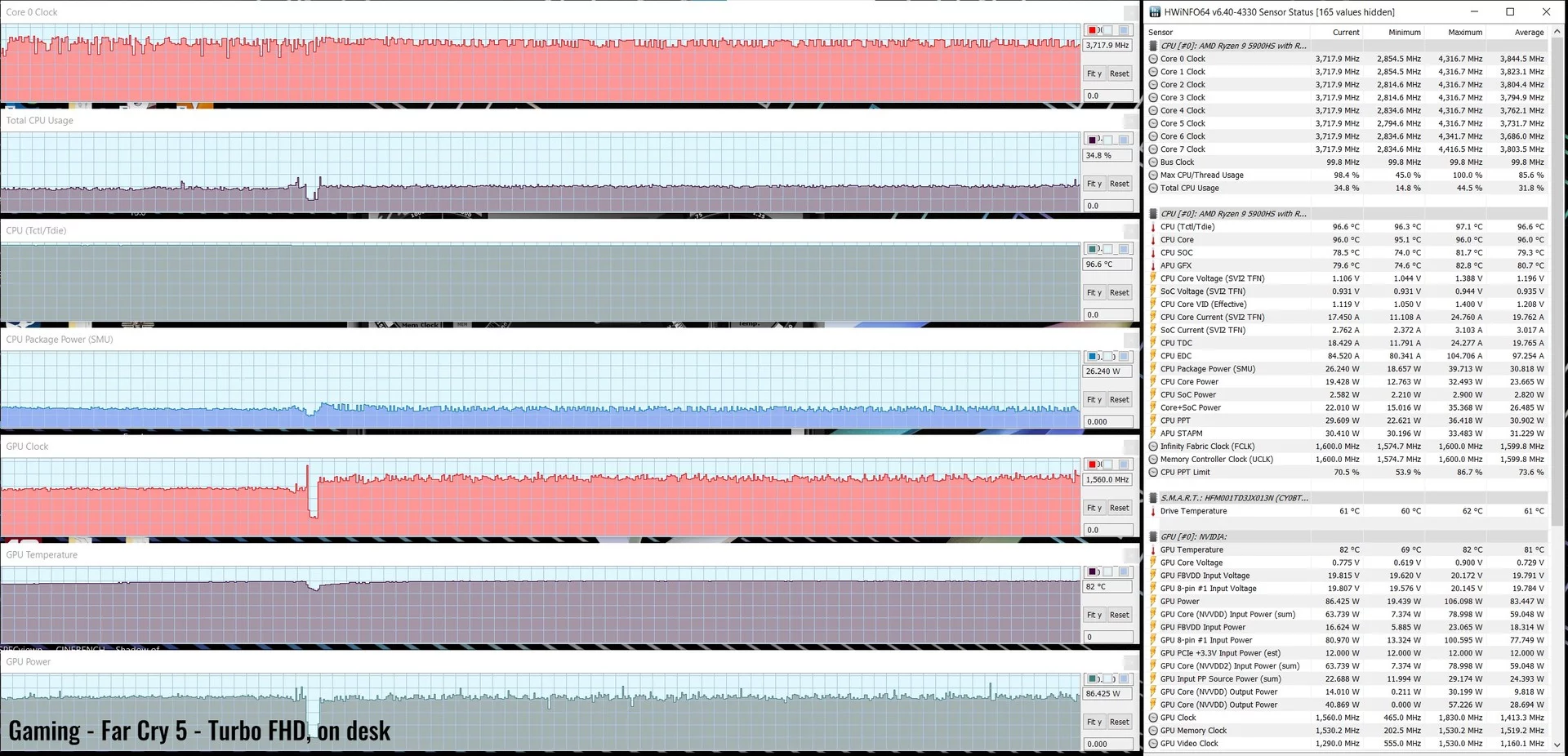Click the 96.6 °C value field in the CPU (Tctl/Tdie) graph

coord(1107,265)
